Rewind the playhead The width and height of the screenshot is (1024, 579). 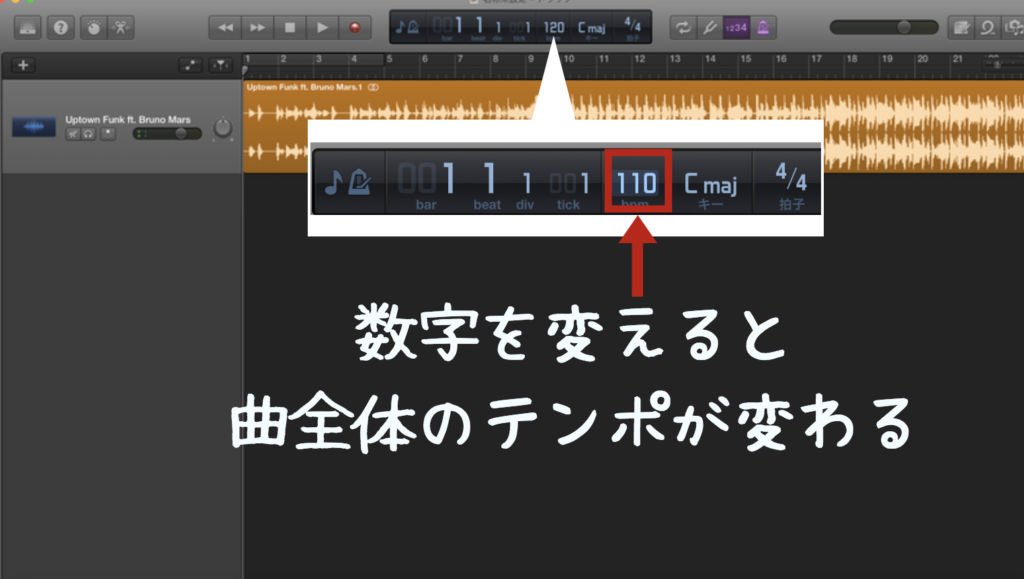pyautogui.click(x=225, y=28)
